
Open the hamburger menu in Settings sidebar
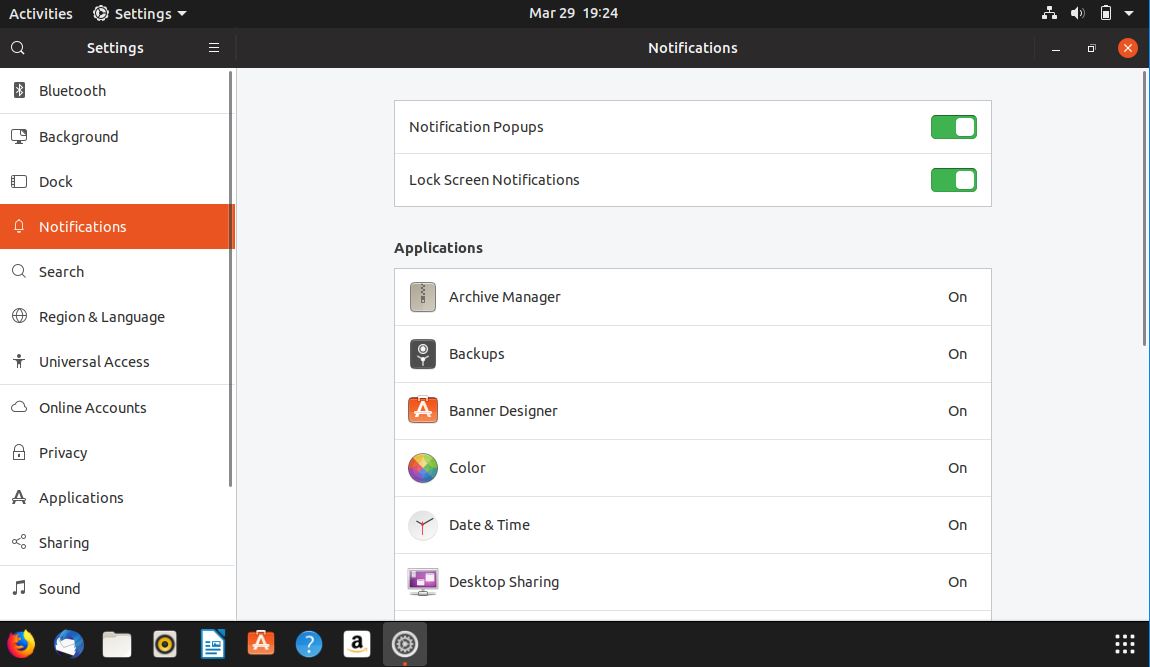pyautogui.click(x=213, y=47)
